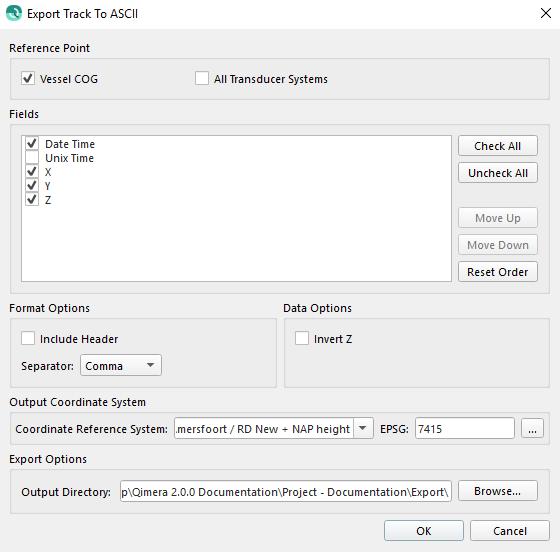560x552 pixels.
Task: Click the Output Directory path field
Action: tap(286, 491)
